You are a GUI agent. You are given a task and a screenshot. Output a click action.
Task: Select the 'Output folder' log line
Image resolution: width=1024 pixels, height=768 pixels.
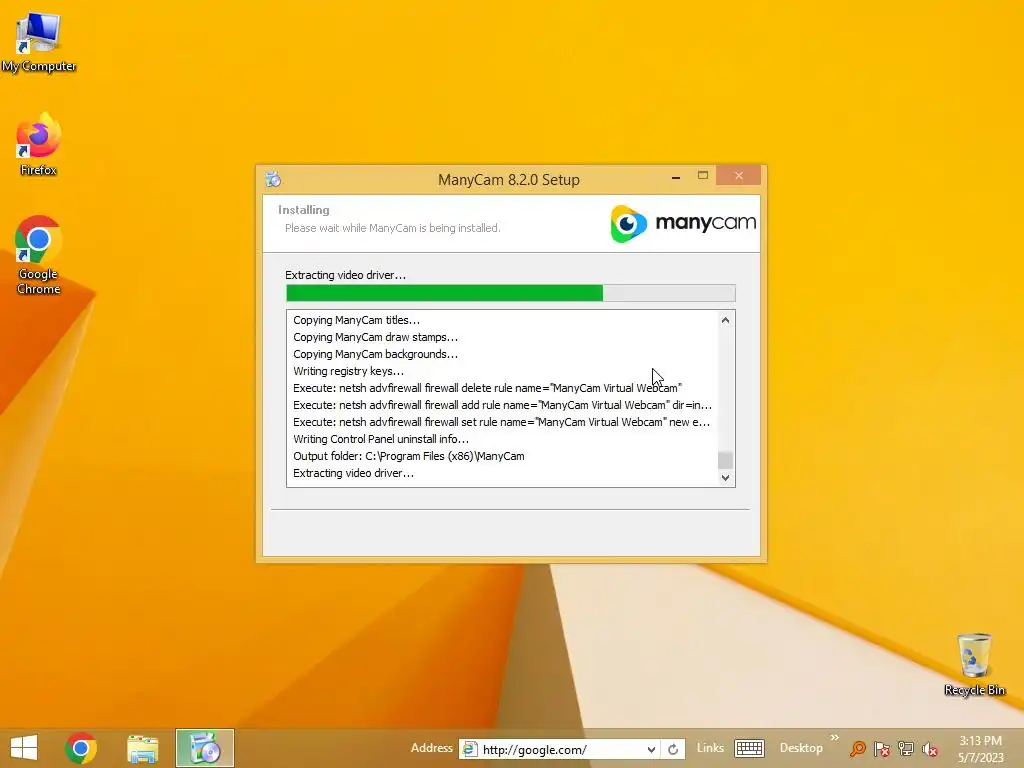point(409,456)
